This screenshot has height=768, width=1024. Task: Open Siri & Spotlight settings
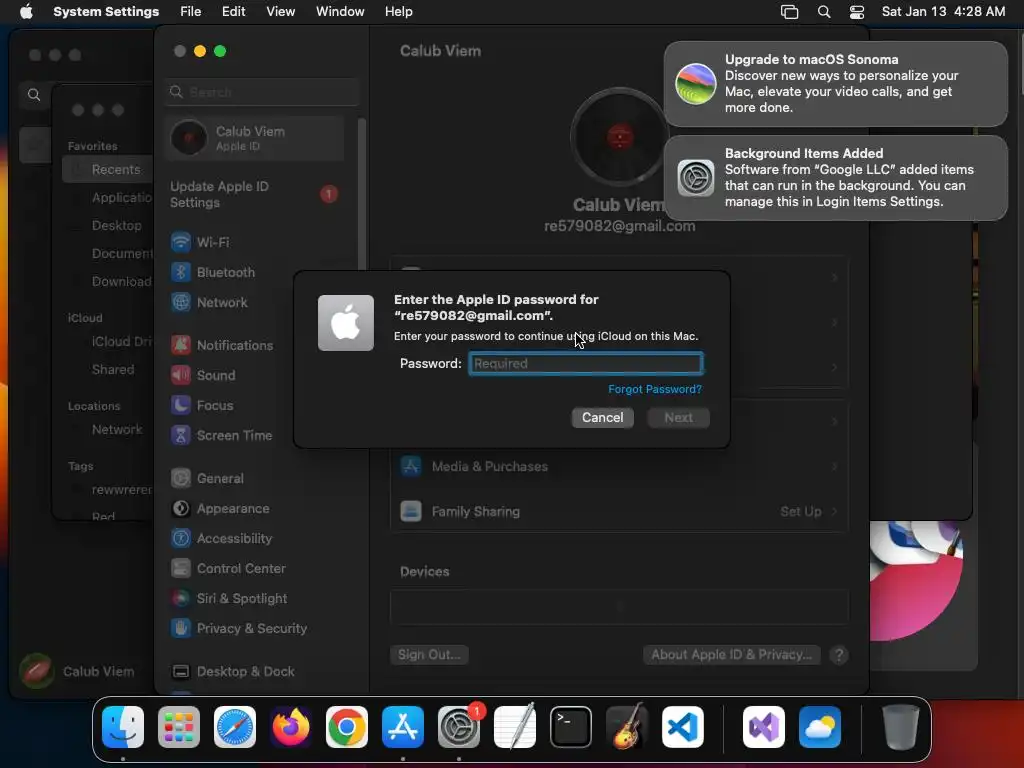click(255, 598)
